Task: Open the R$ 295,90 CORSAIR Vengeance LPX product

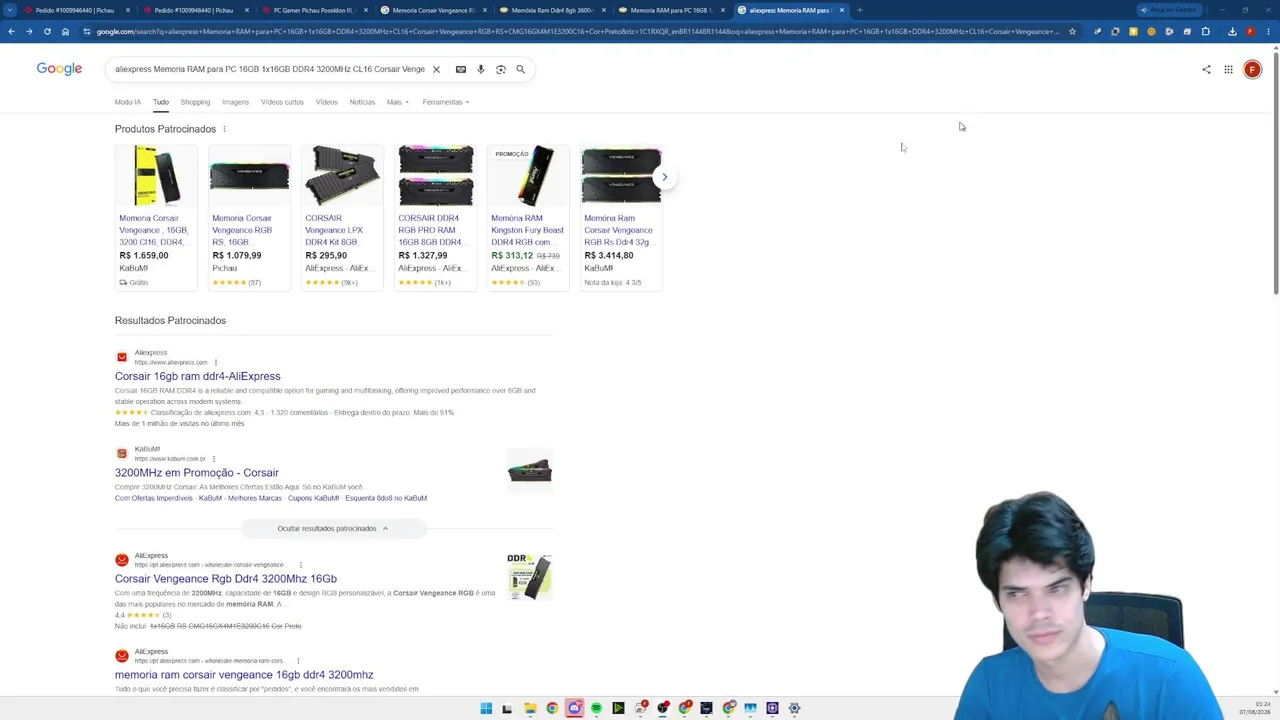Action: 342,217
